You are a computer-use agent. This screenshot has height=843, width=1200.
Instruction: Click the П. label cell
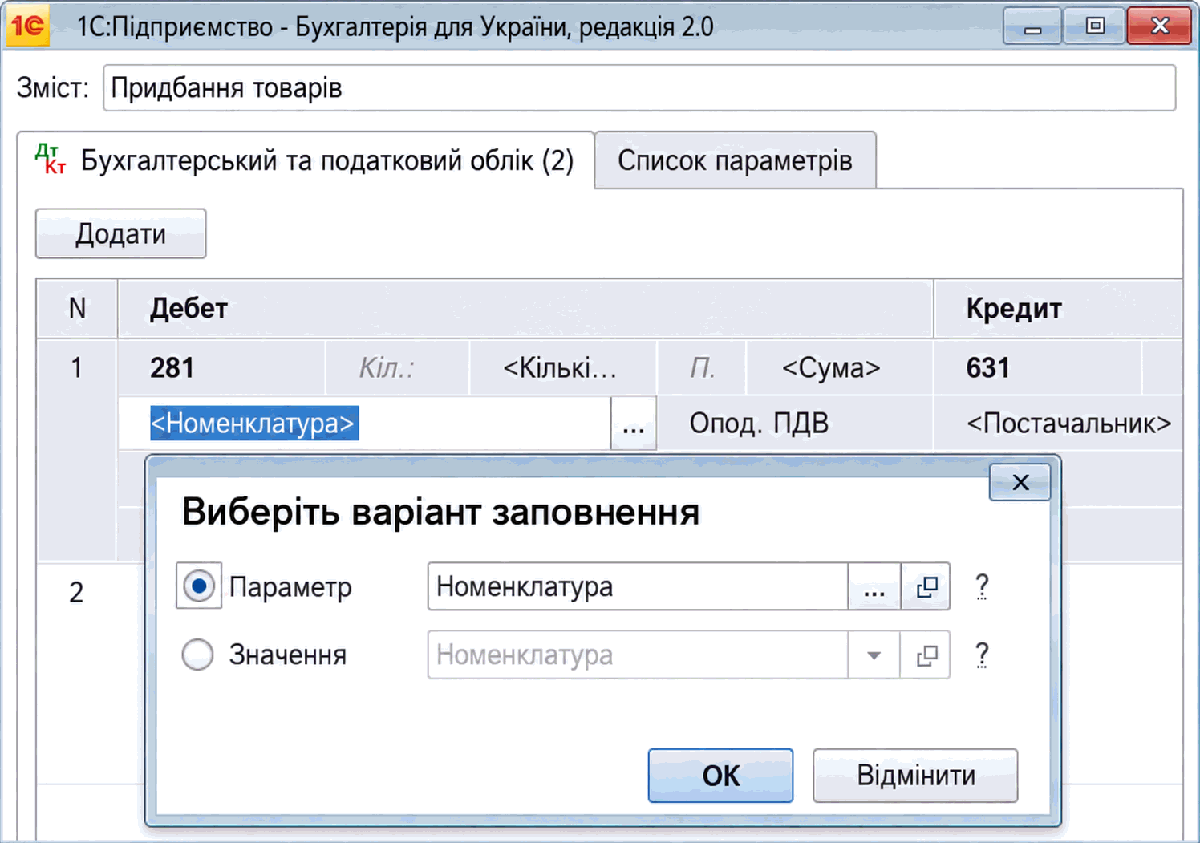[701, 369]
